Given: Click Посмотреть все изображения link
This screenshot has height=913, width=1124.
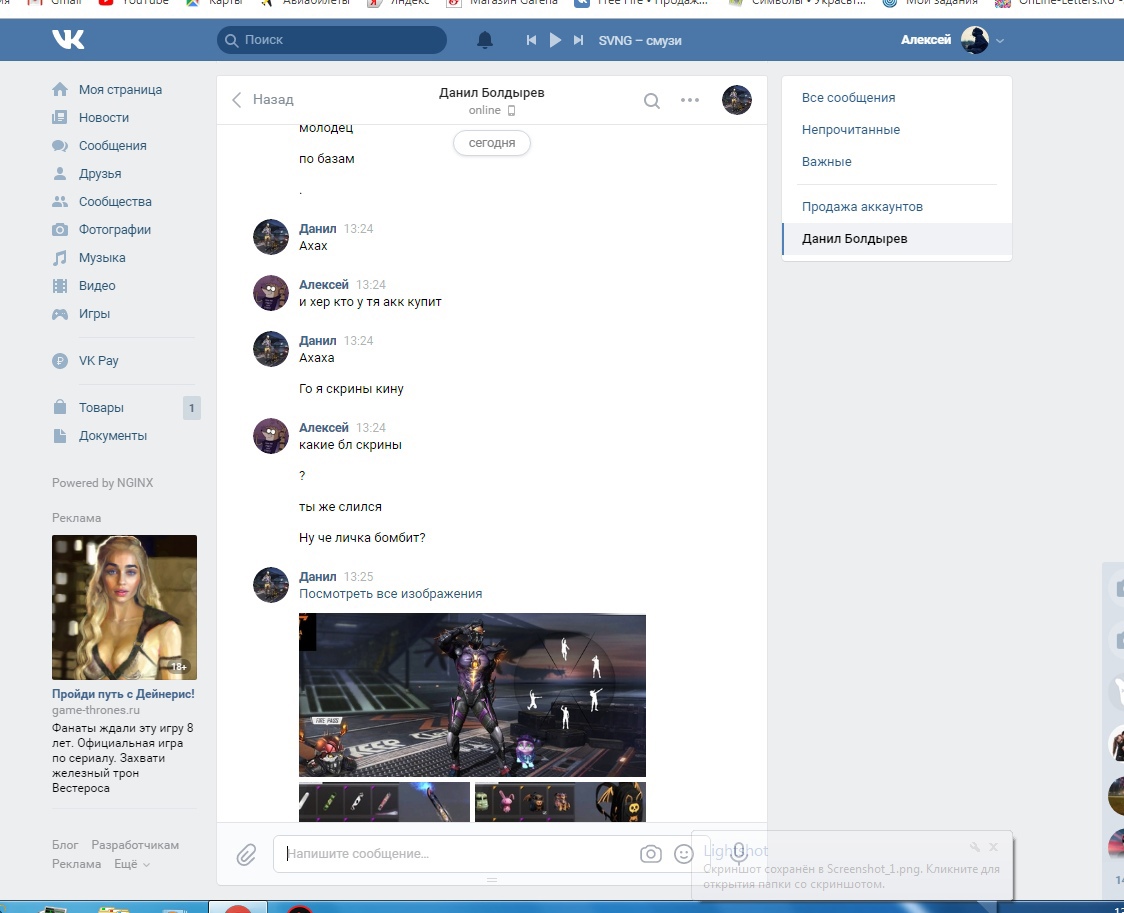Looking at the screenshot, I should (390, 594).
